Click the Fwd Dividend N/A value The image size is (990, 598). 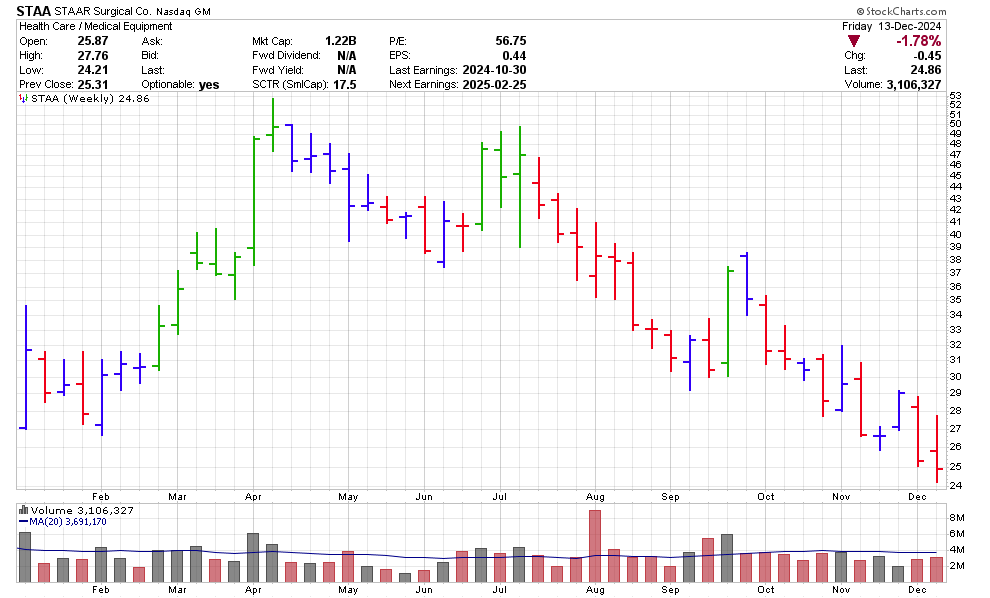point(347,56)
